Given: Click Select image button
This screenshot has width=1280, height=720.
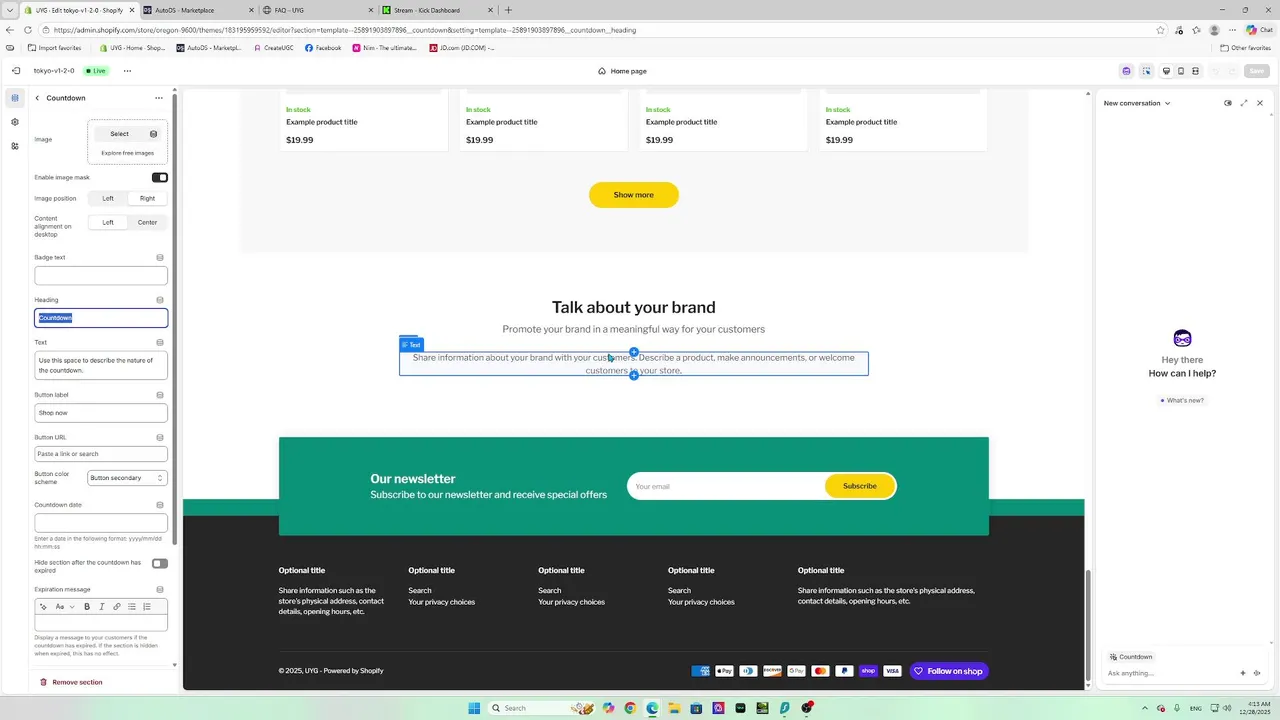Looking at the screenshot, I should pyautogui.click(x=119, y=134).
